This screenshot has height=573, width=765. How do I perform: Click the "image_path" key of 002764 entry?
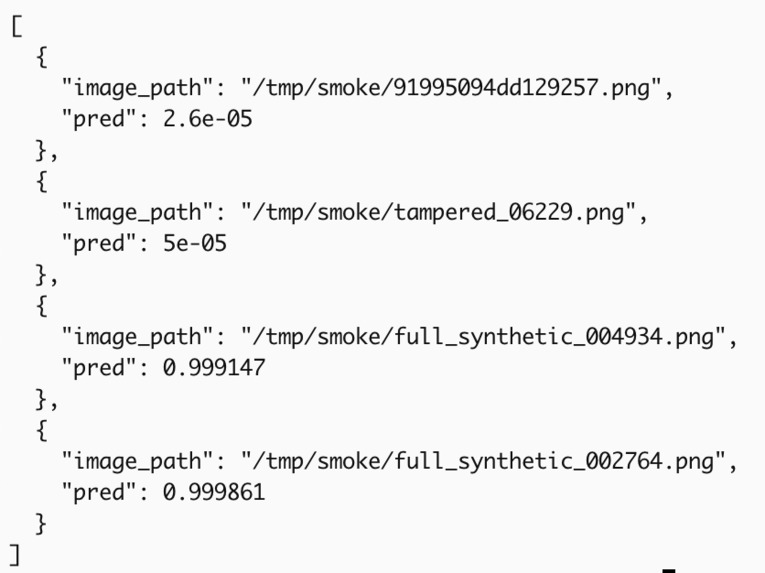[137, 462]
